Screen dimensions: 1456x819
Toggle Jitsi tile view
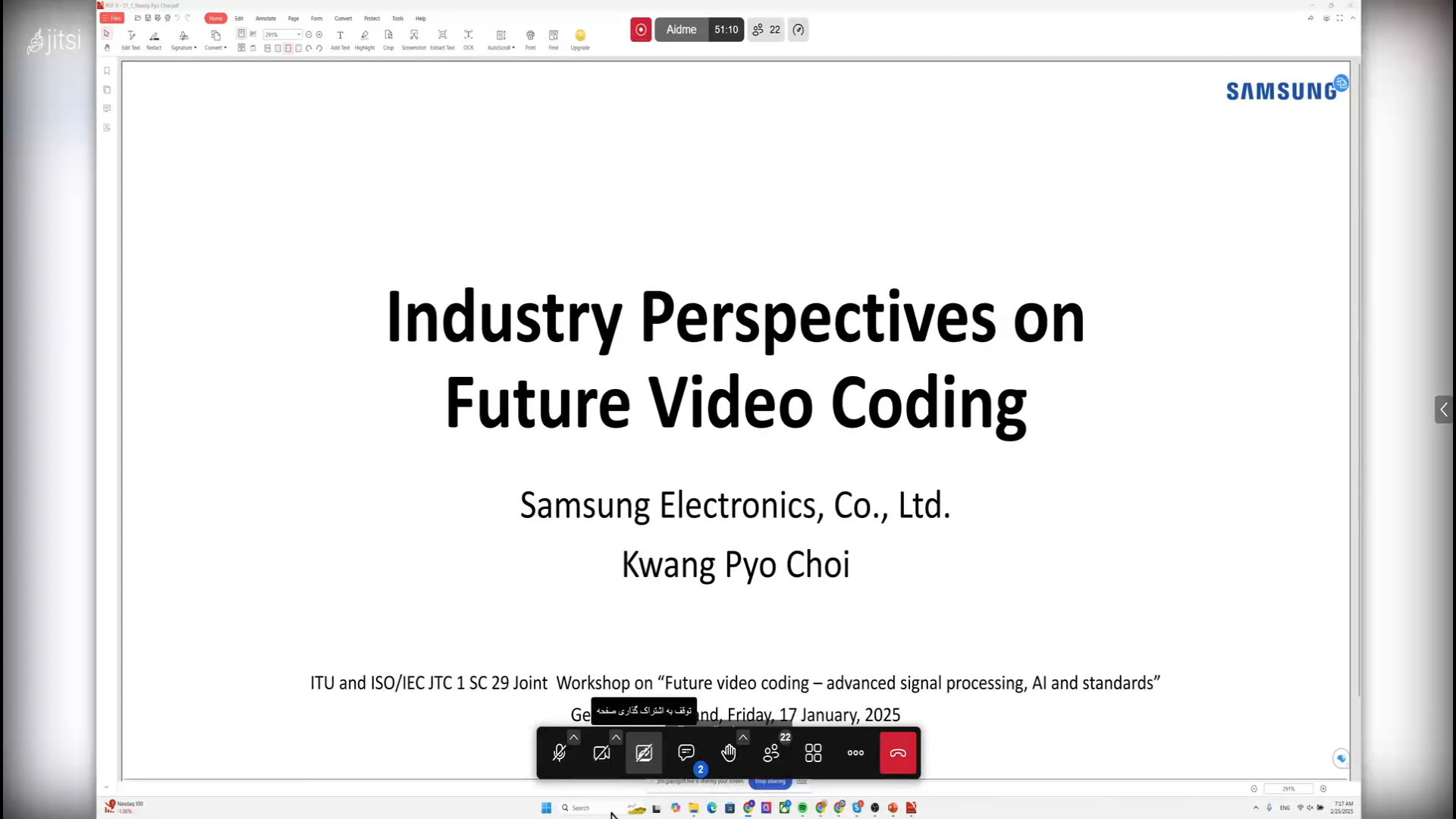click(x=813, y=753)
